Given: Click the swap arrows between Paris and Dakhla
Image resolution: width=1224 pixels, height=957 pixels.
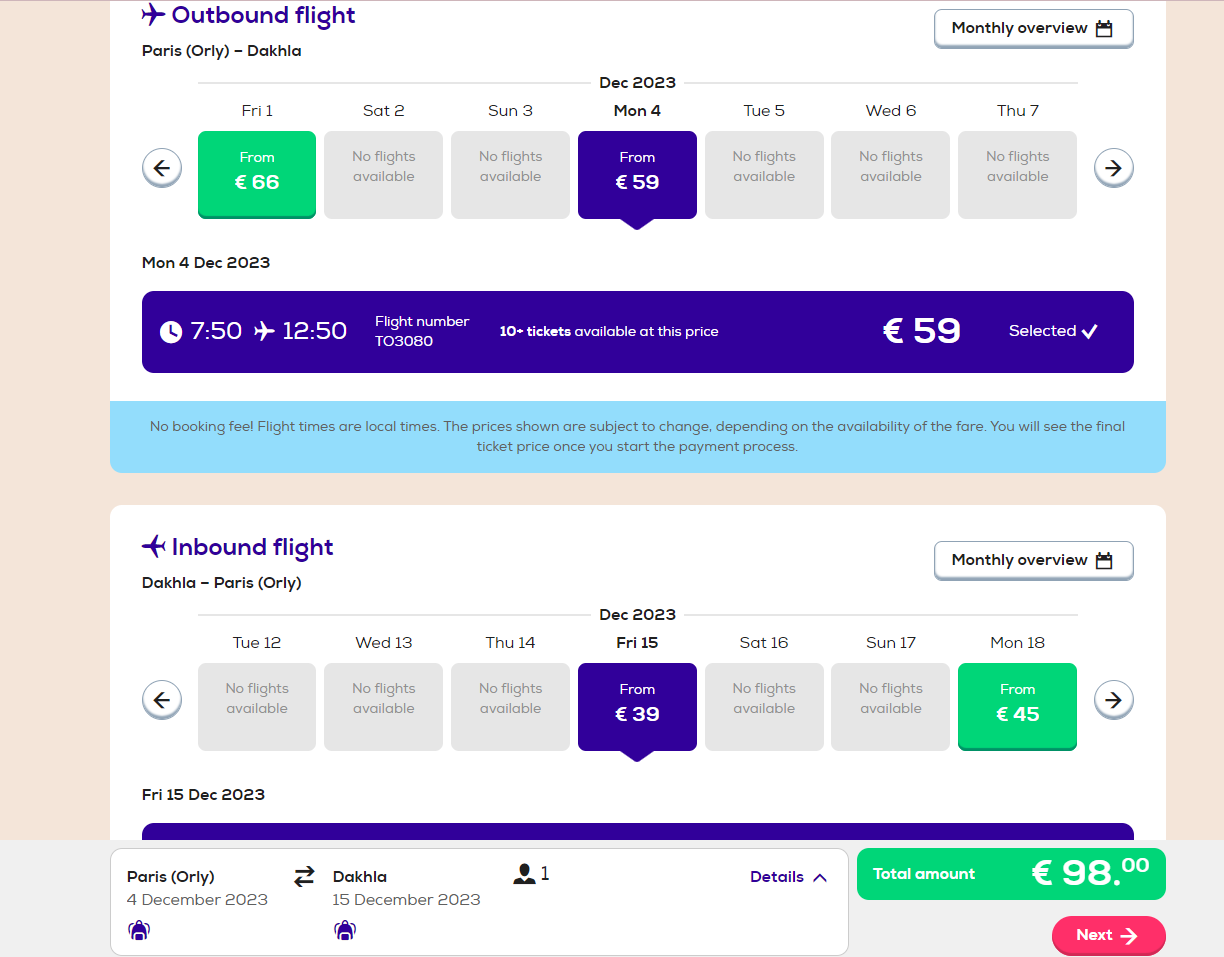Looking at the screenshot, I should click(304, 877).
